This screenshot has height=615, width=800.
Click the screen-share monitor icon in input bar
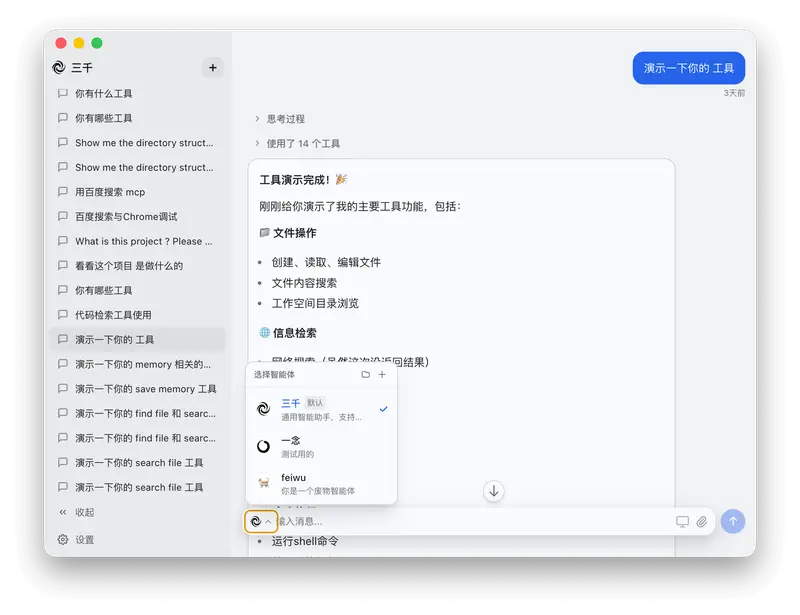[x=681, y=521]
